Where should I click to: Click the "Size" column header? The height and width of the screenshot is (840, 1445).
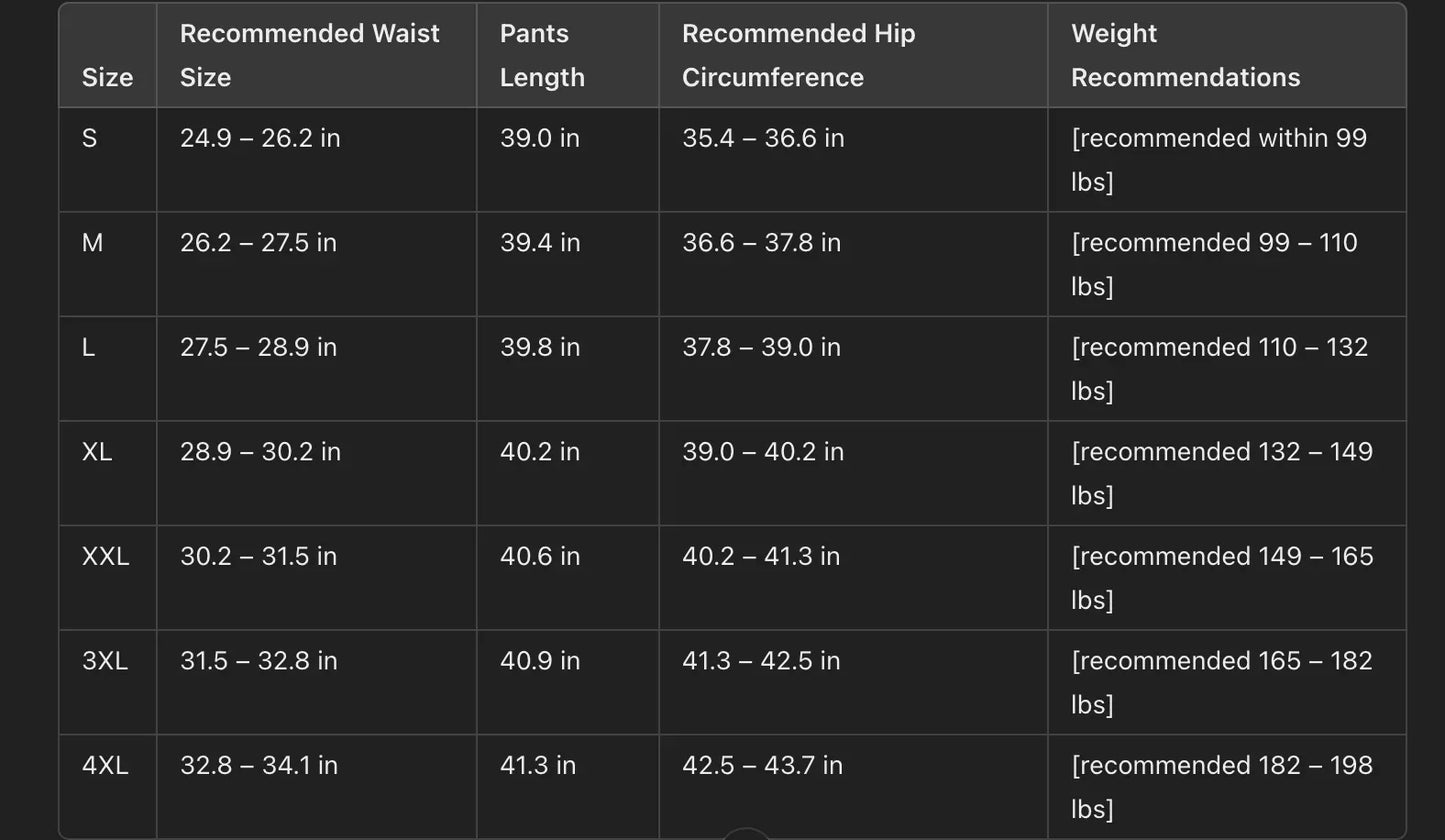pos(107,77)
